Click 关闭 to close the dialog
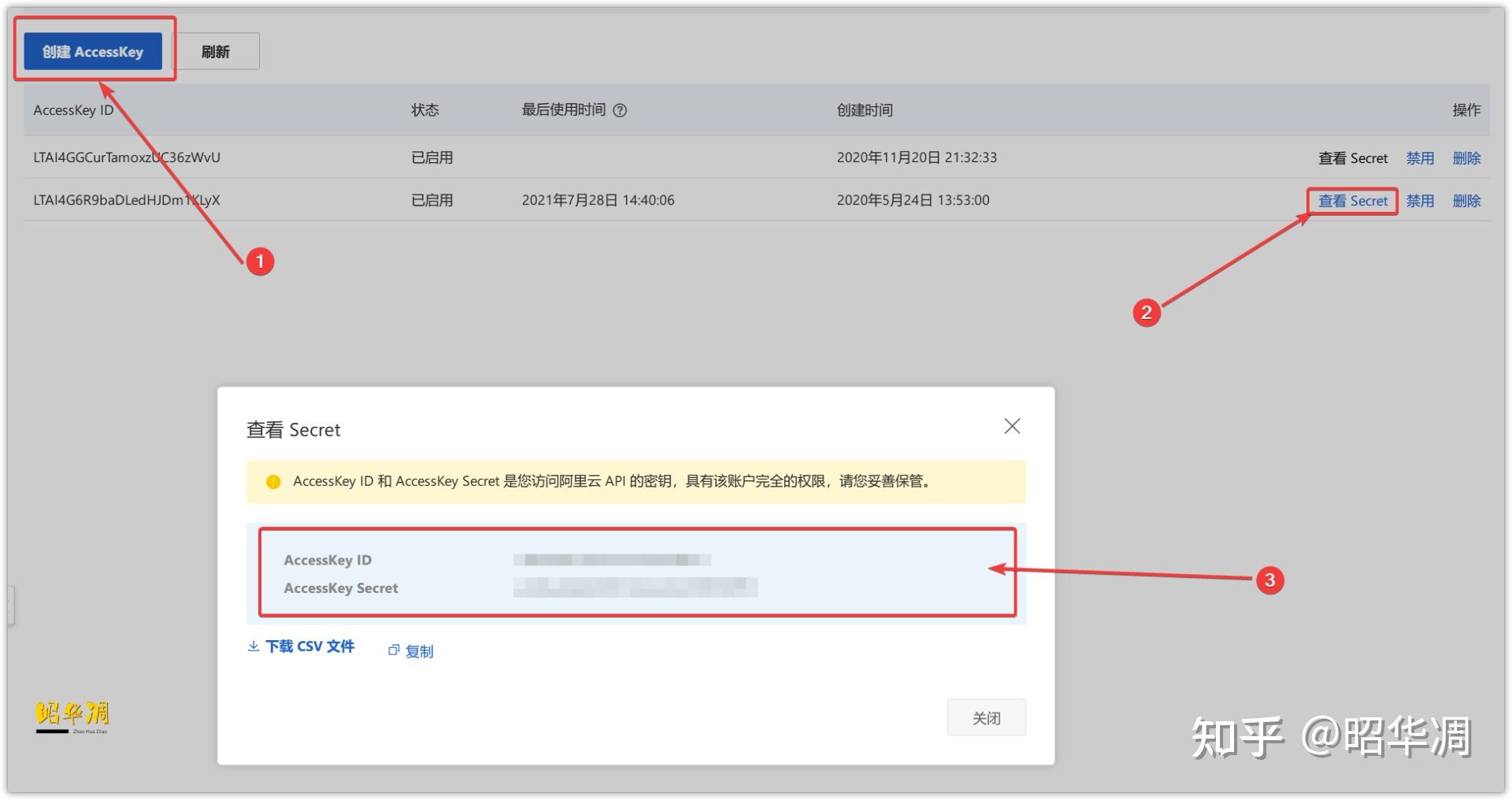1512x800 pixels. pos(986,717)
